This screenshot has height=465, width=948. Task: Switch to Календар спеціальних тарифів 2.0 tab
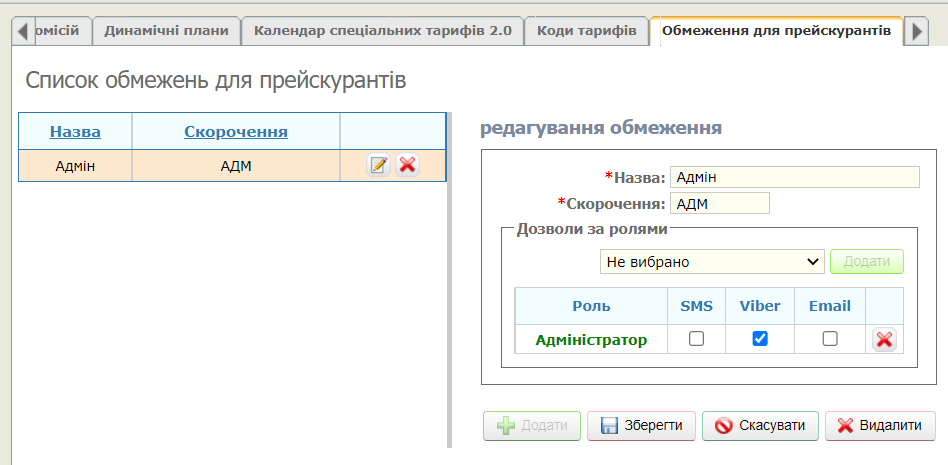coord(383,31)
